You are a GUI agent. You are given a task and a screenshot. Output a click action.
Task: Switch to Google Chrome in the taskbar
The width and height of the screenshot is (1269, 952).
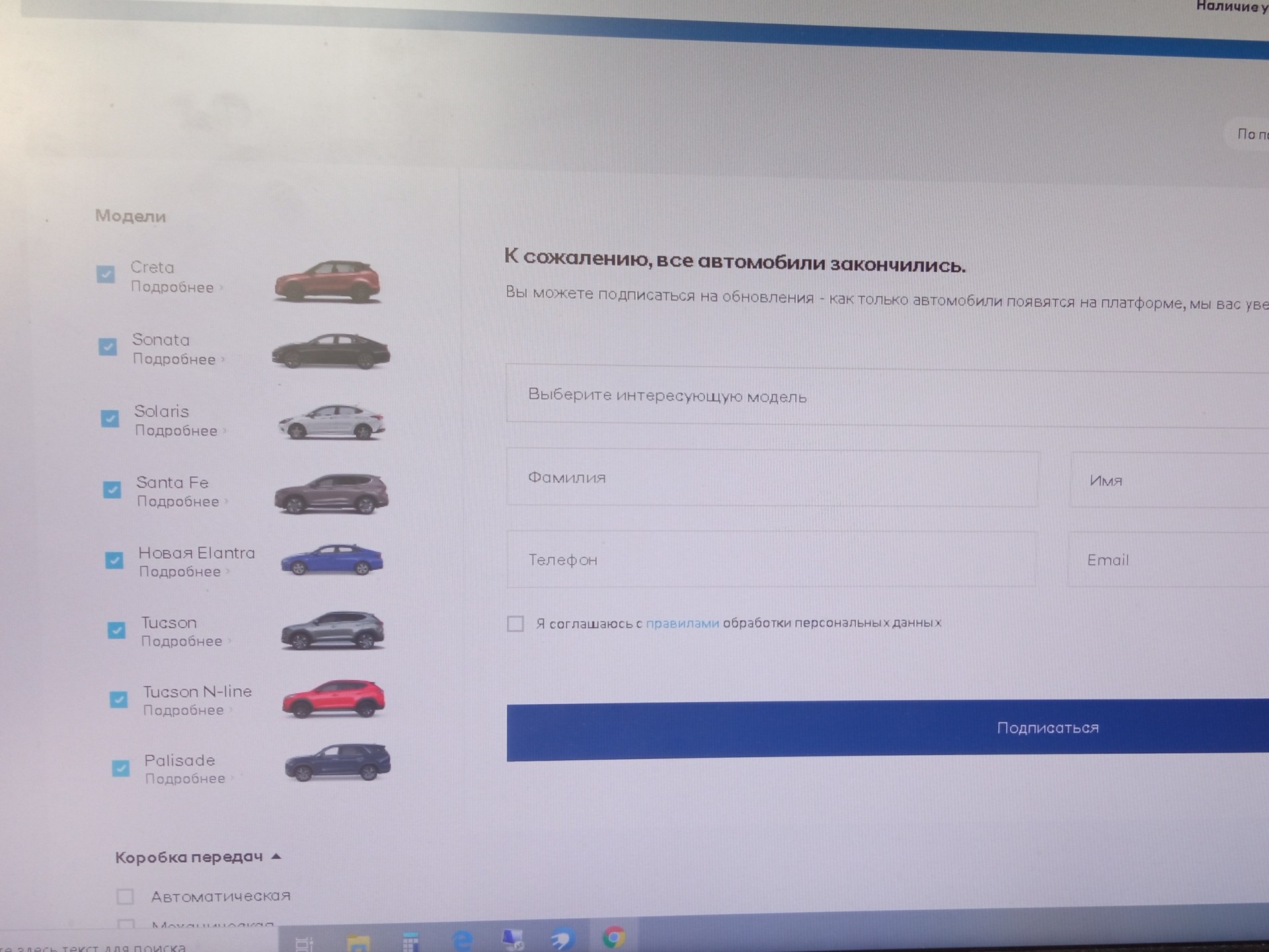tap(614, 937)
